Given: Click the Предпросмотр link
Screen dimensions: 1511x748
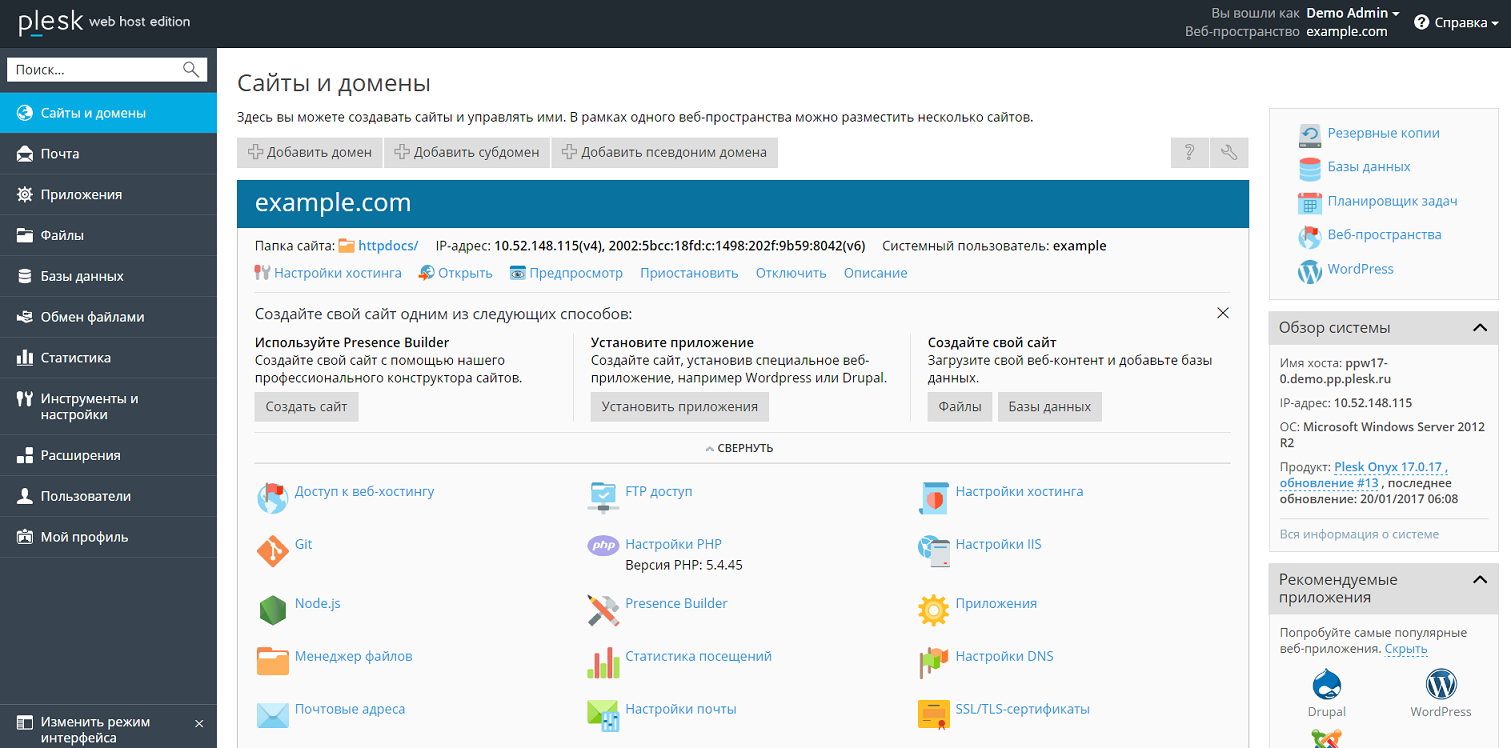Looking at the screenshot, I should click(x=576, y=273).
